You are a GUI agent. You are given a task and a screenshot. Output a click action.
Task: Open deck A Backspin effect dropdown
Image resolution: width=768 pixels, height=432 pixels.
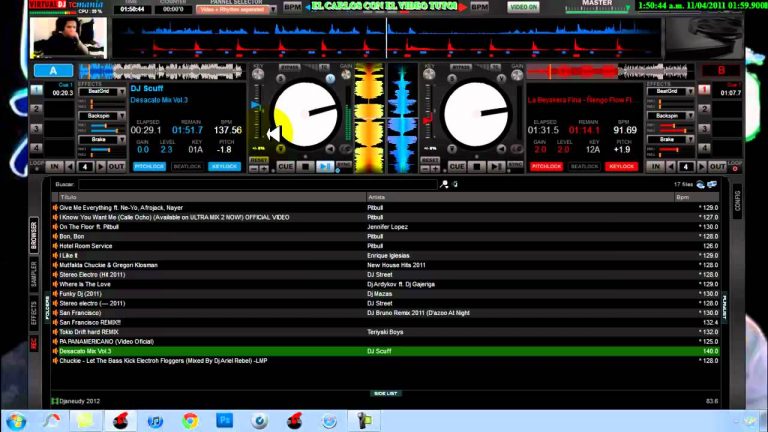click(x=121, y=116)
